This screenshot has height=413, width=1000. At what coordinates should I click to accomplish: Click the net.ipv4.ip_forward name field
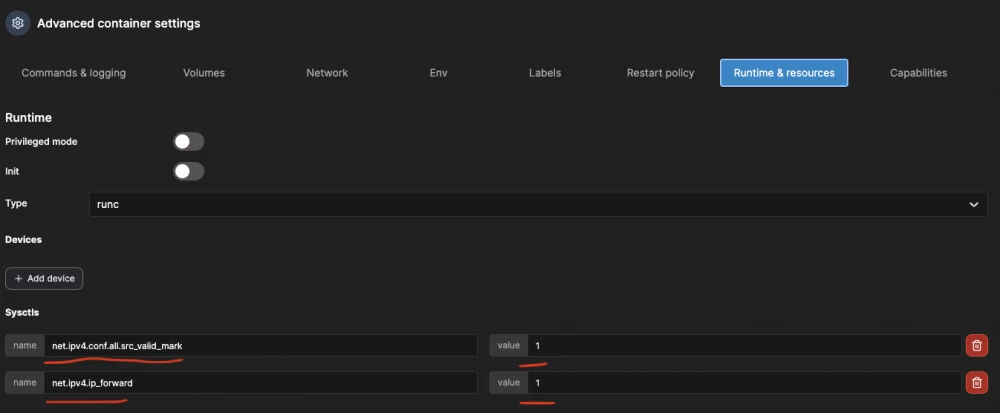pyautogui.click(x=260, y=382)
